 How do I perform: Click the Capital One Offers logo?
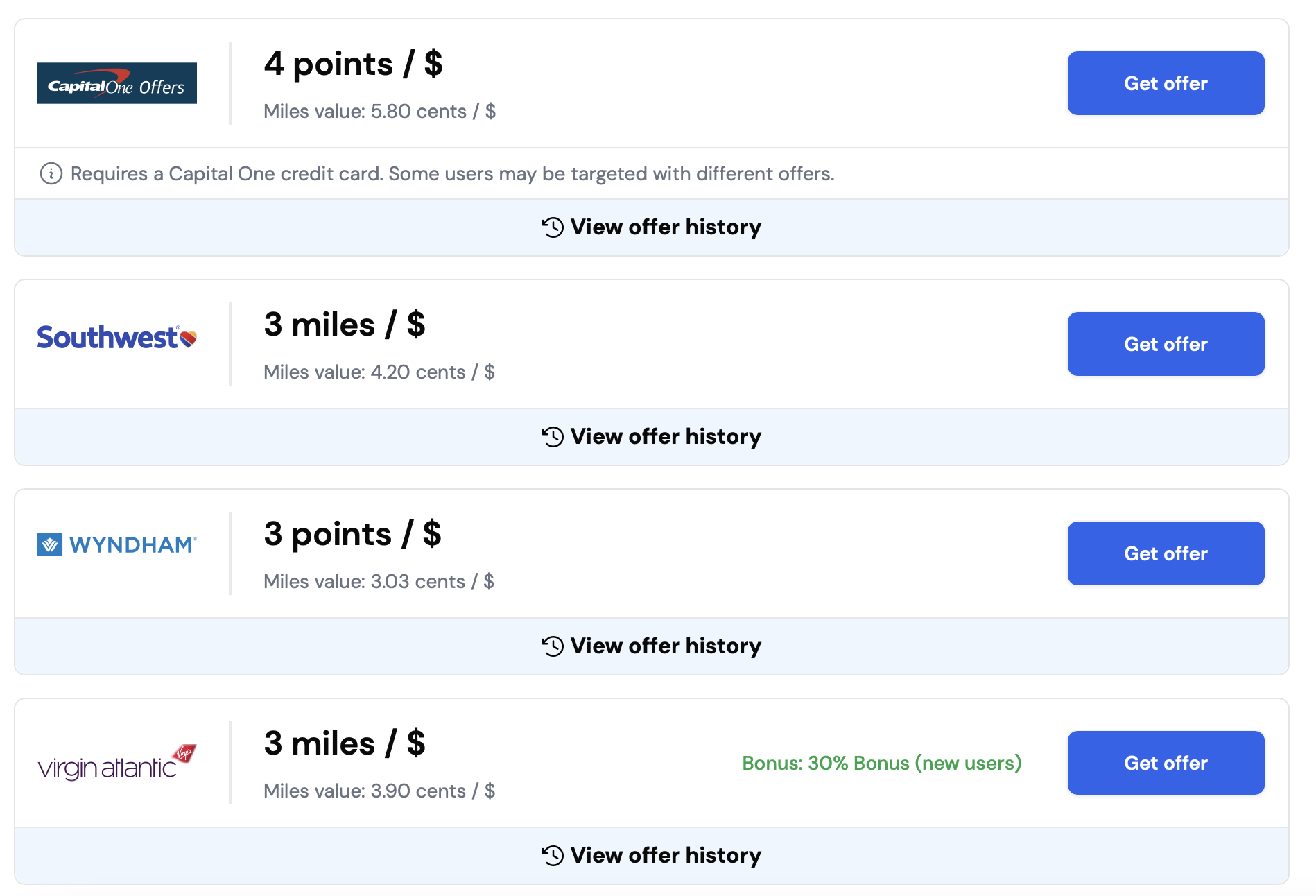tap(117, 83)
